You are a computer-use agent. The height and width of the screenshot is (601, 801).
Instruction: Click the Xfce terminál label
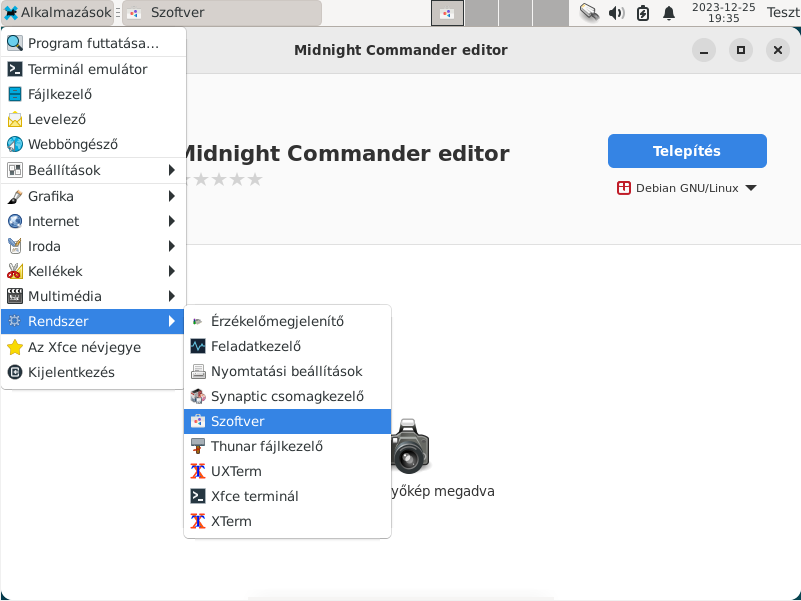[254, 496]
